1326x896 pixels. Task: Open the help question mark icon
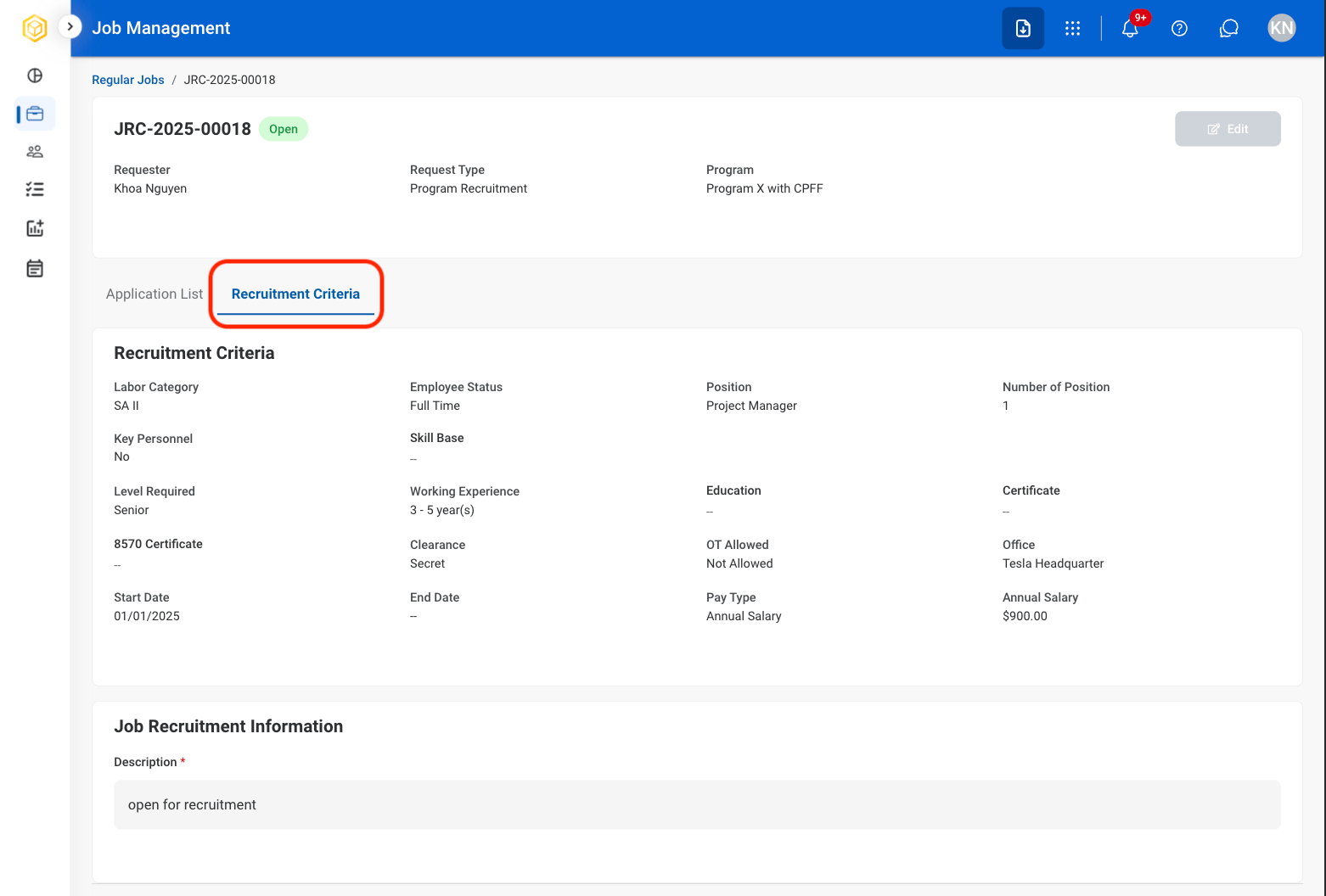click(1179, 28)
